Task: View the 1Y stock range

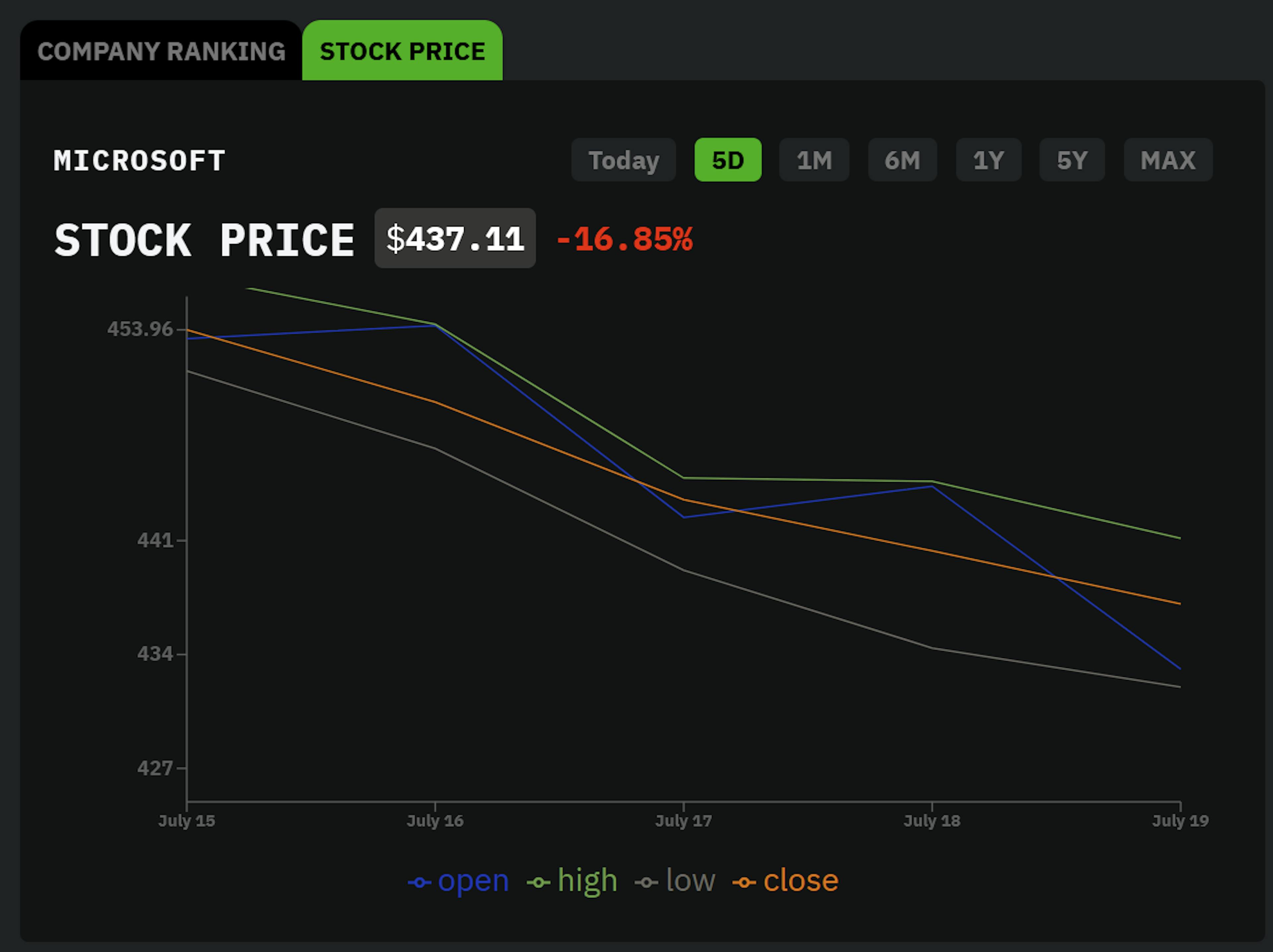Action: click(x=988, y=160)
